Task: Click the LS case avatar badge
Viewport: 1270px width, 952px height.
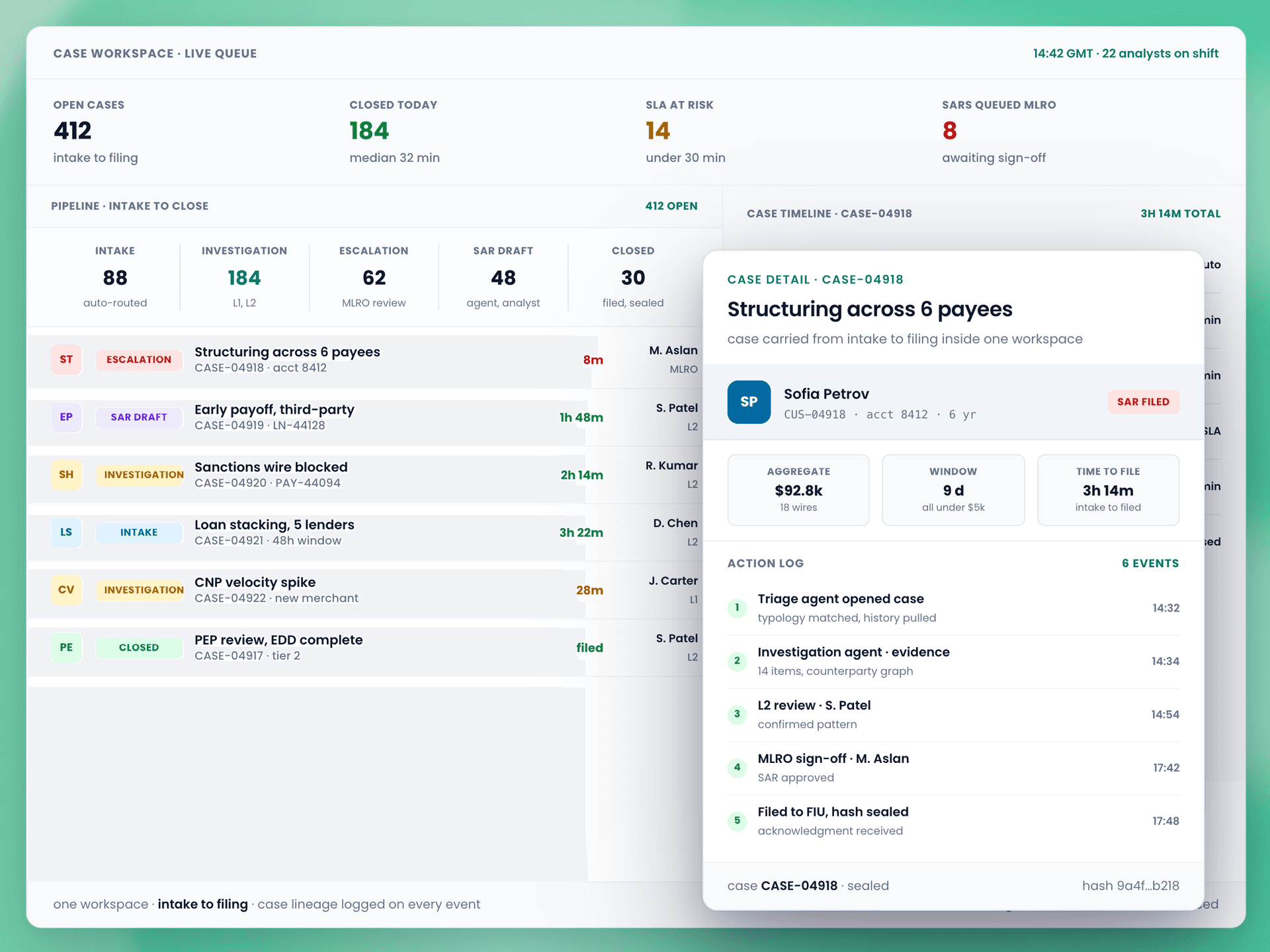Action: [66, 532]
